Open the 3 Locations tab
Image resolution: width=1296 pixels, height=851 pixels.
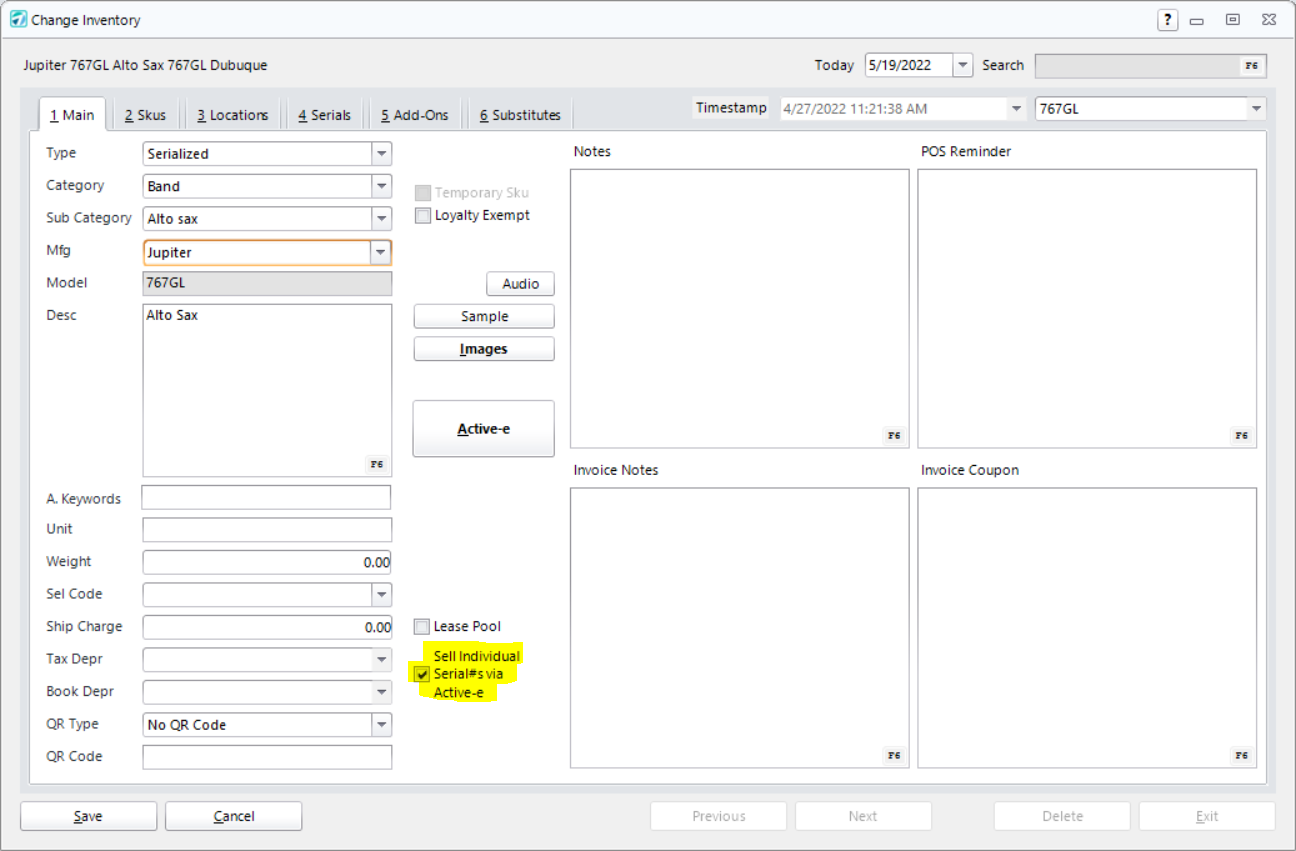pos(232,115)
